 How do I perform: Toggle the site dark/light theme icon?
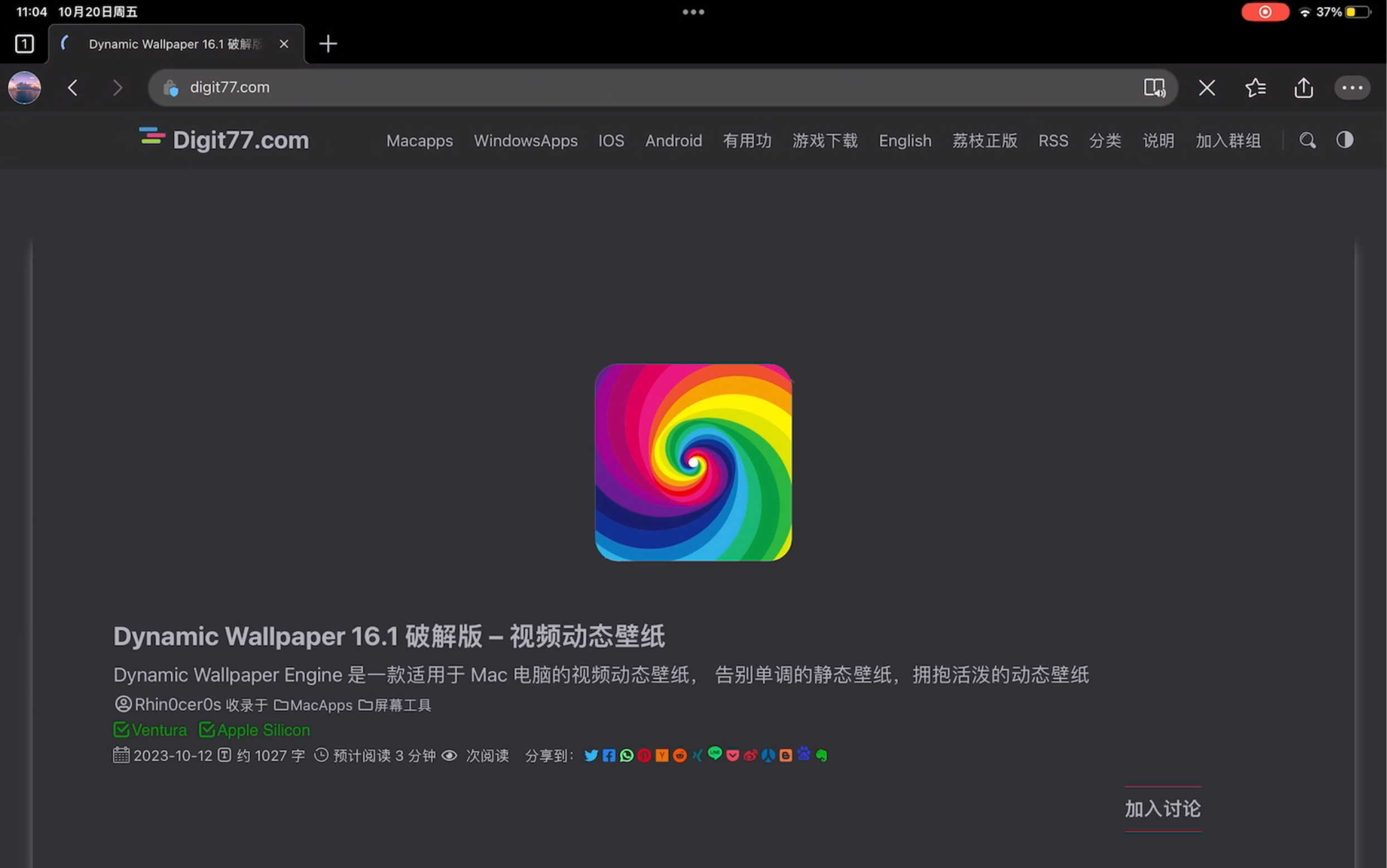[x=1345, y=139]
